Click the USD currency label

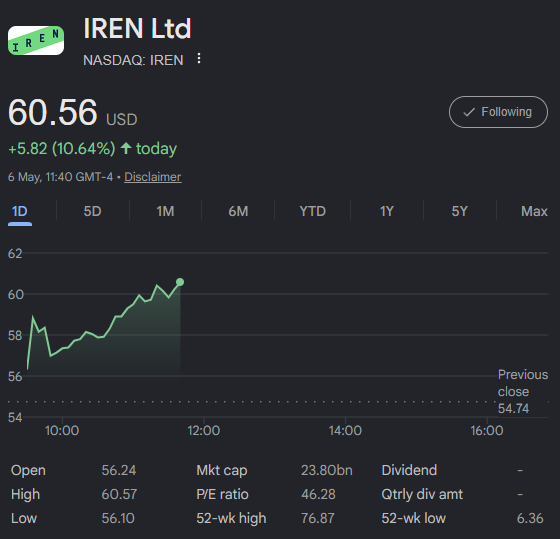pos(122,119)
